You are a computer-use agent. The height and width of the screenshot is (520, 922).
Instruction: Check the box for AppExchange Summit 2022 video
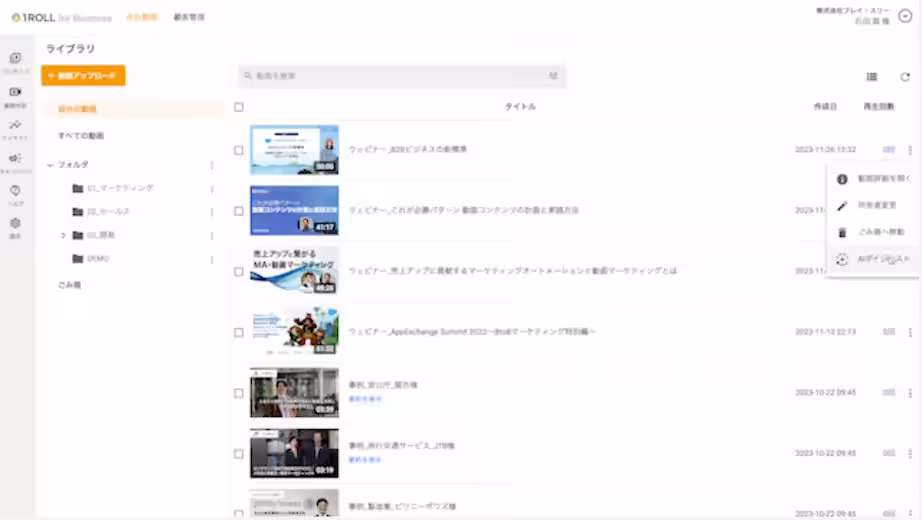[x=239, y=332]
